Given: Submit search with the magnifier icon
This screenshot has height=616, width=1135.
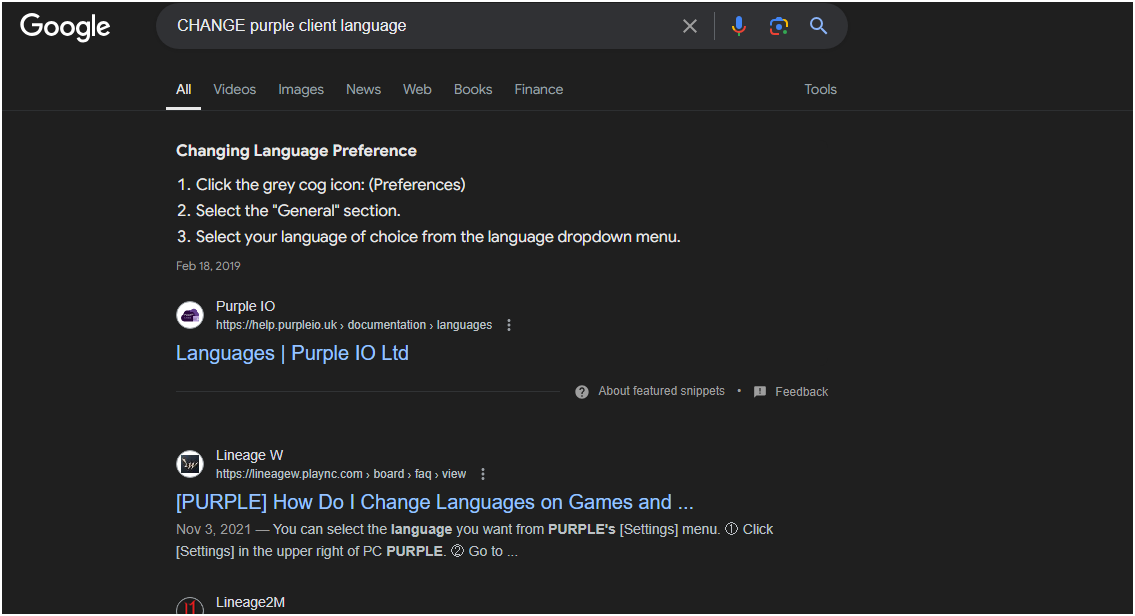Looking at the screenshot, I should tap(819, 26).
